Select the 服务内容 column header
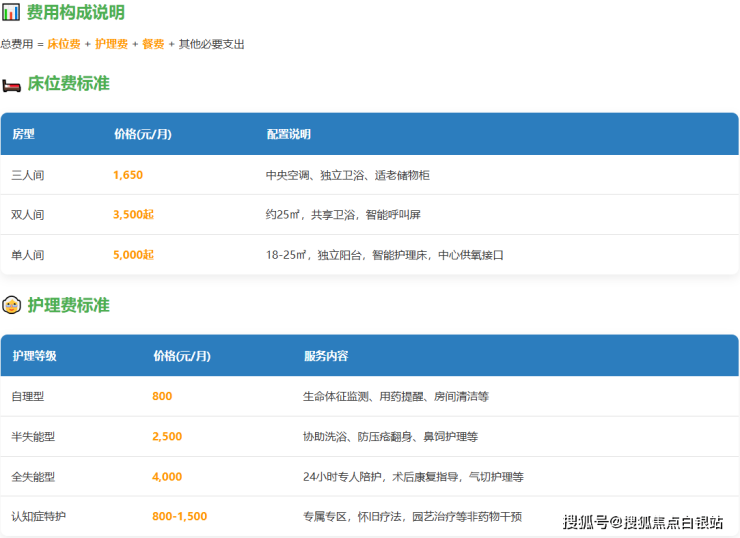Viewport: 740px width, 538px height. pyautogui.click(x=326, y=356)
